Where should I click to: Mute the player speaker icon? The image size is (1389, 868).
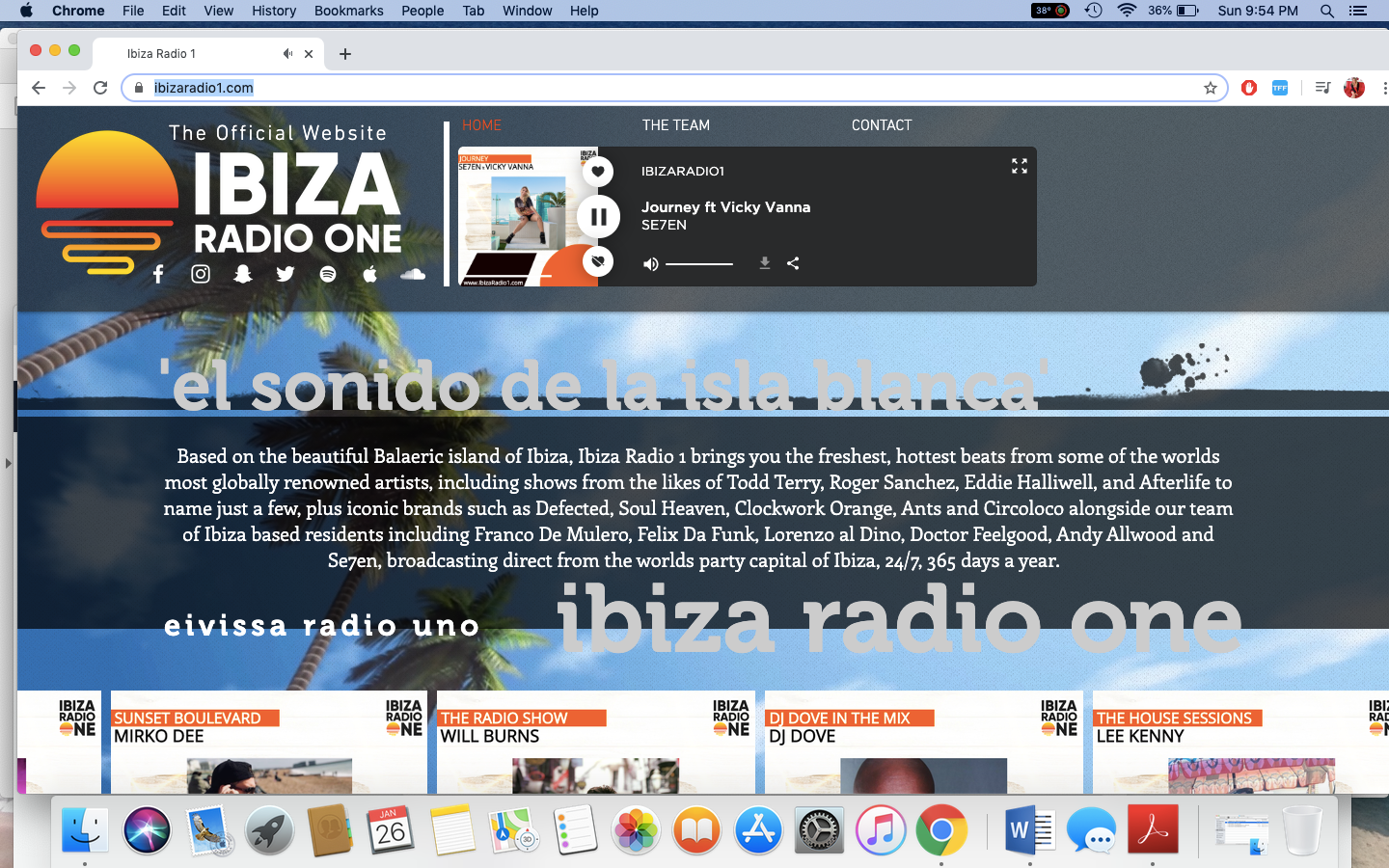tap(651, 263)
